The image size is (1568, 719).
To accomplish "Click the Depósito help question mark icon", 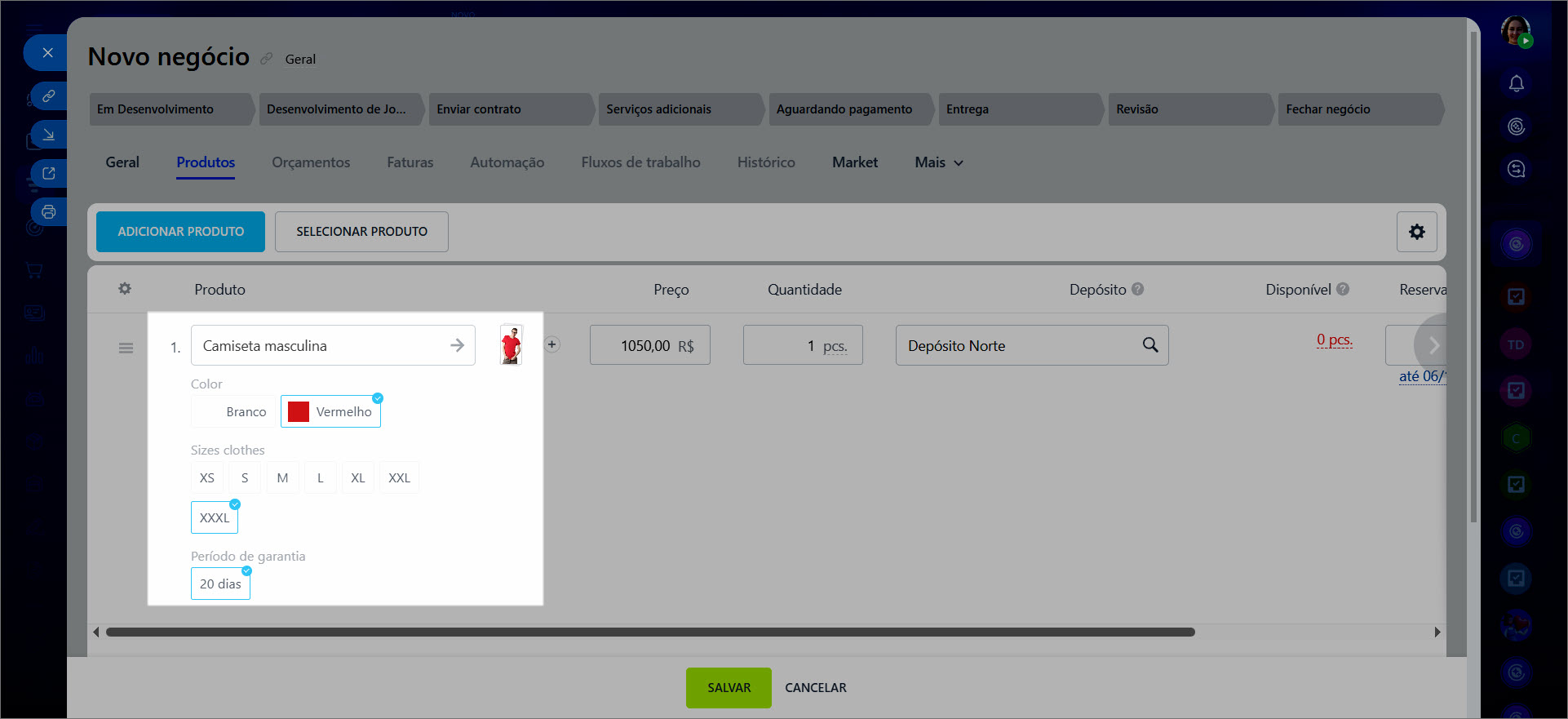I will tap(1138, 289).
